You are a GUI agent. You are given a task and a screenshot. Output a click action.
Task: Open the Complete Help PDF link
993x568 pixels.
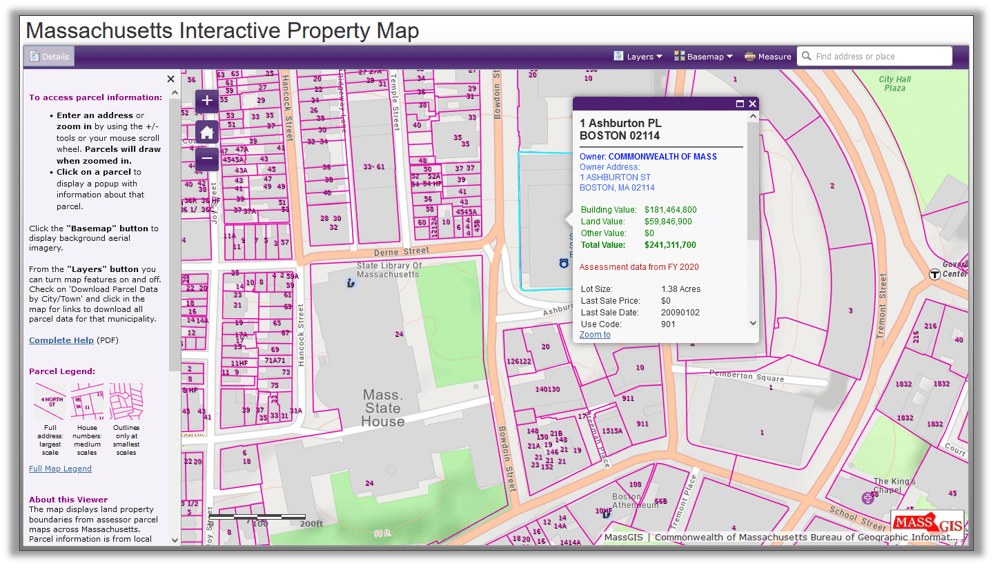click(61, 340)
